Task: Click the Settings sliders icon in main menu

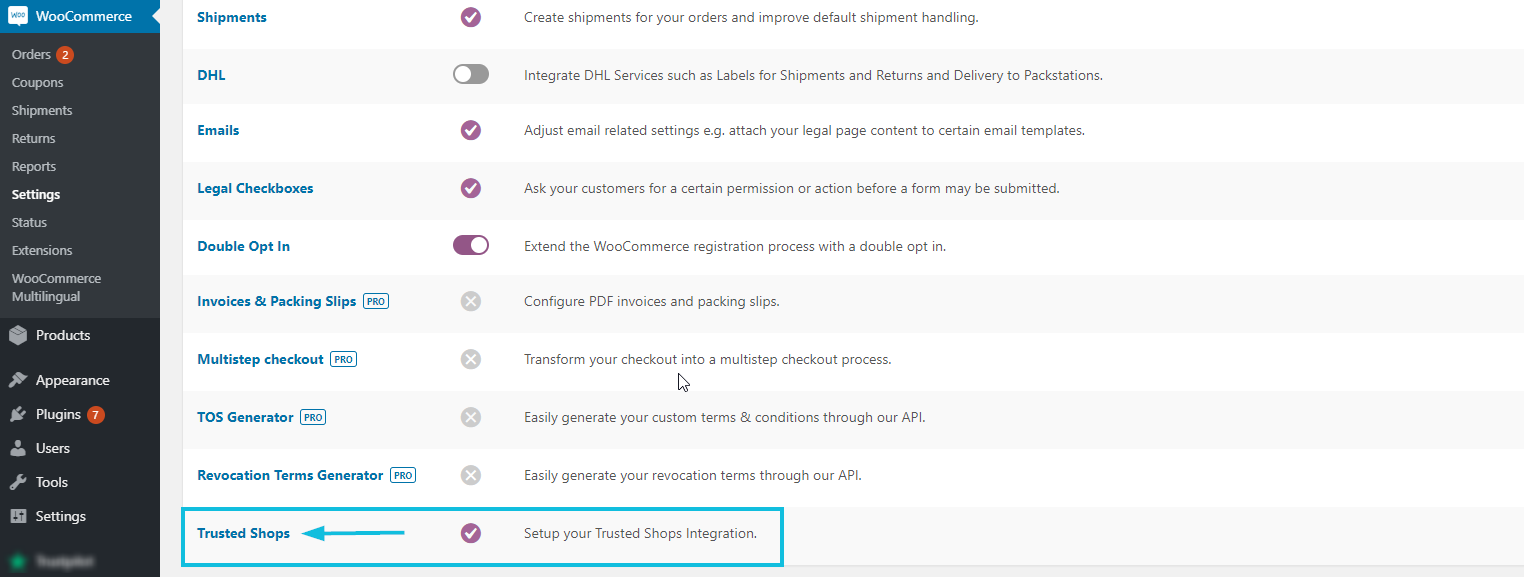Action: pyautogui.click(x=18, y=516)
